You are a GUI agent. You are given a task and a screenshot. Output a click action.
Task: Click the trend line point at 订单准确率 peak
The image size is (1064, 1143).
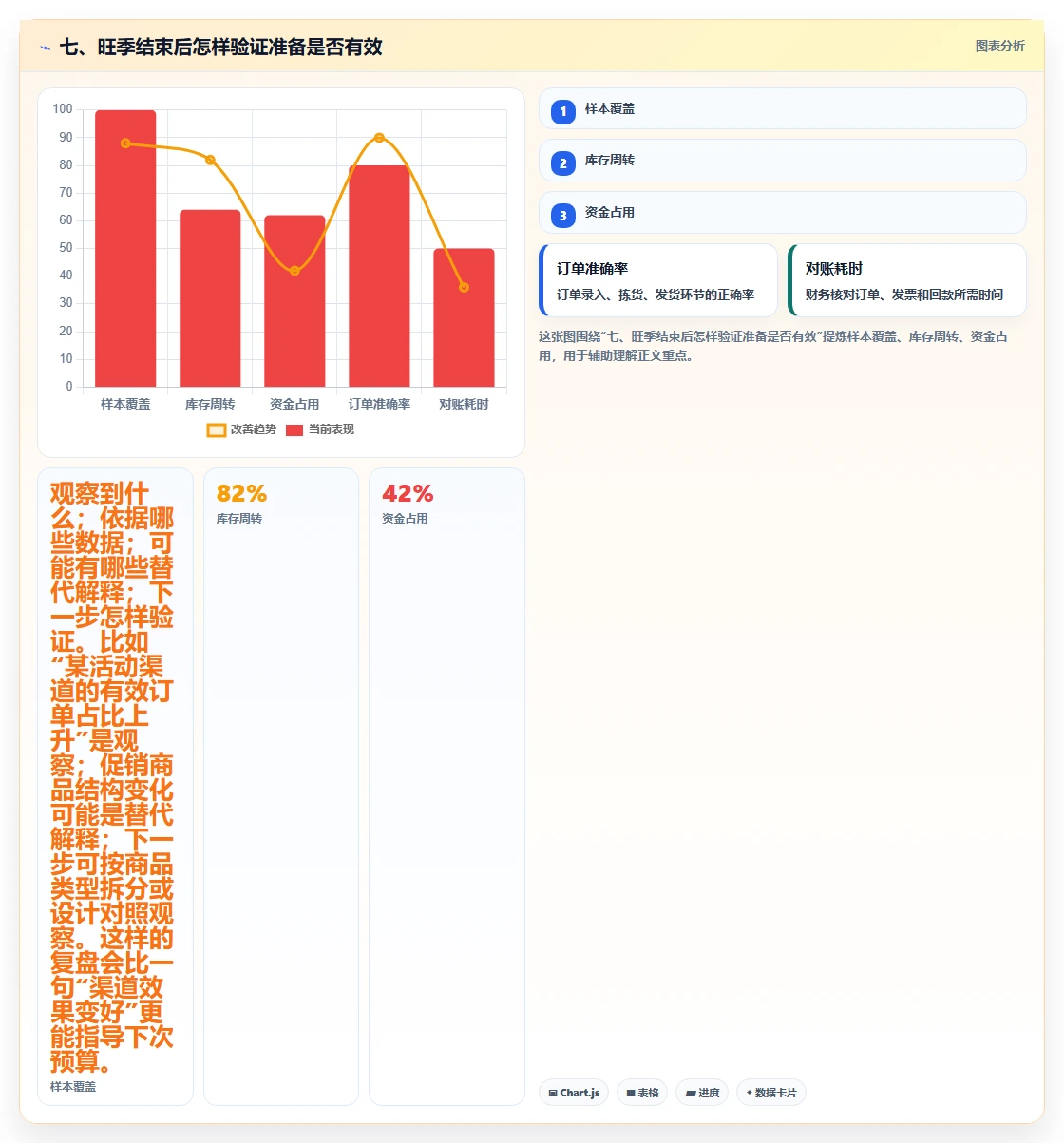point(379,138)
